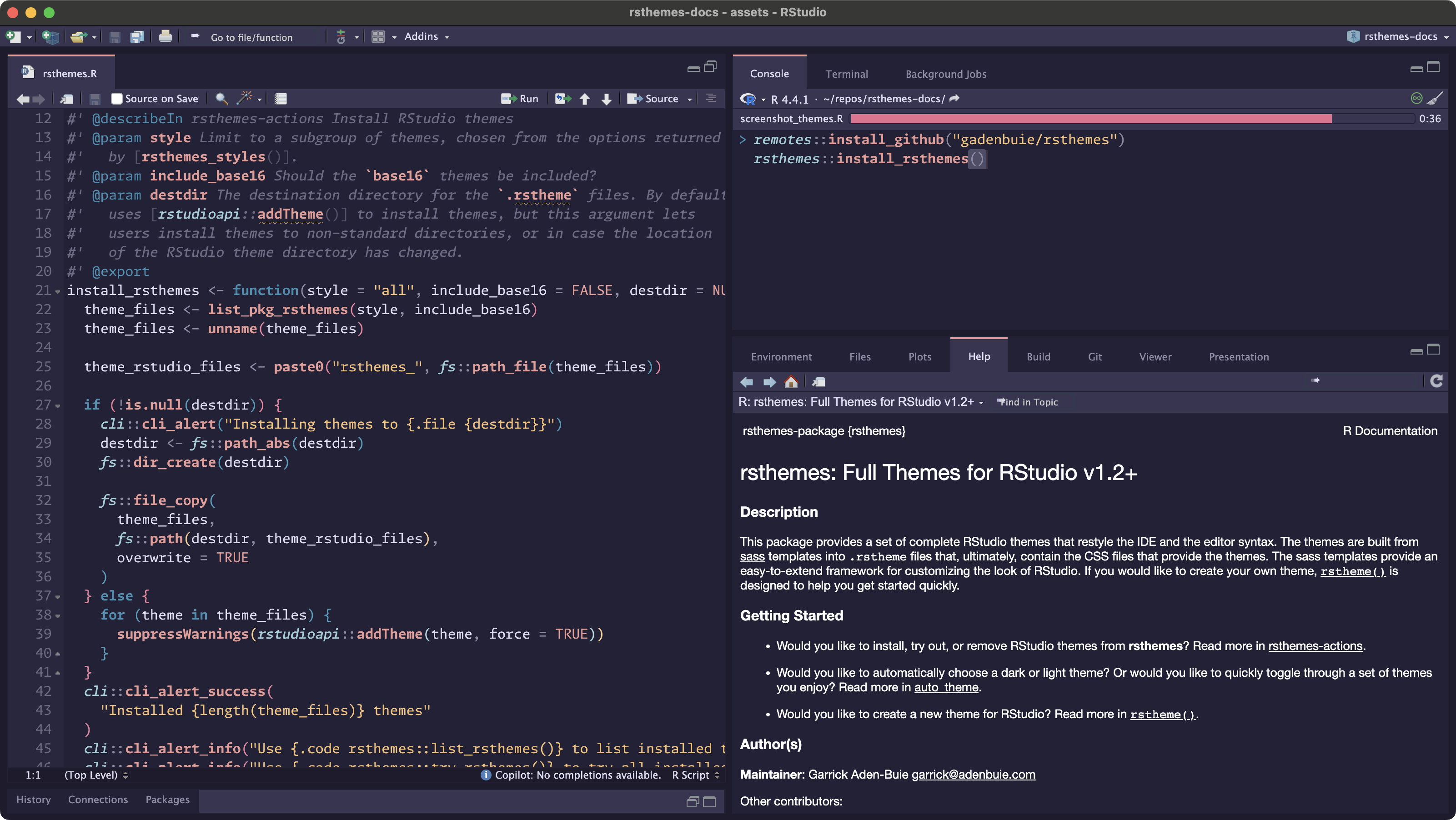Collapse the install_rsthemes function fold at line 21
The height and width of the screenshot is (820, 1456).
pos(59,290)
